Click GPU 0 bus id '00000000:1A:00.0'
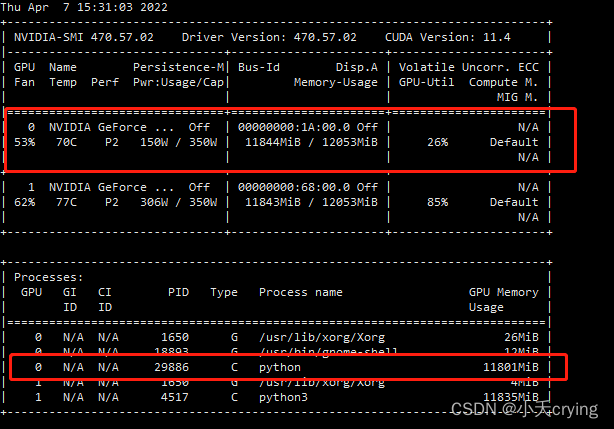 (x=294, y=127)
